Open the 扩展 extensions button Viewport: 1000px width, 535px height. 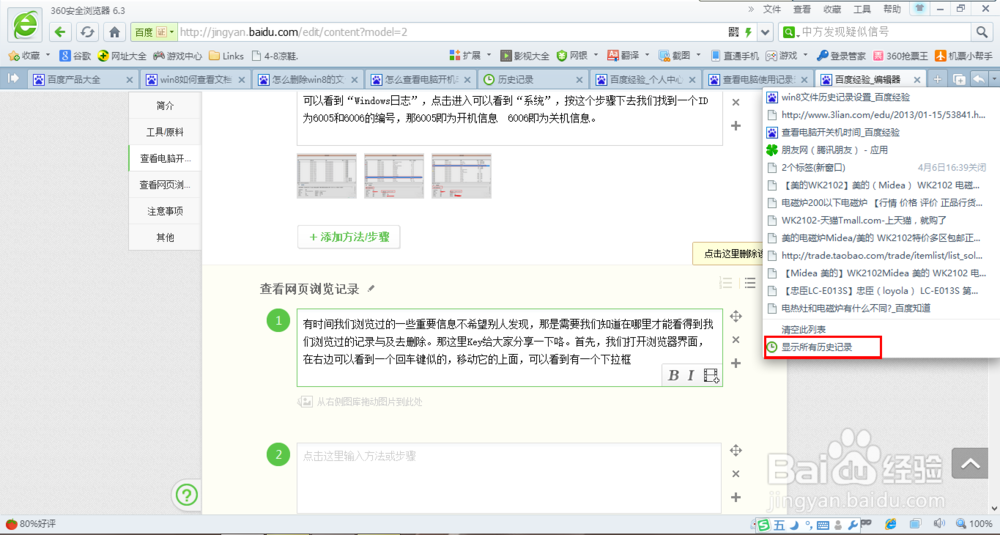(x=465, y=55)
